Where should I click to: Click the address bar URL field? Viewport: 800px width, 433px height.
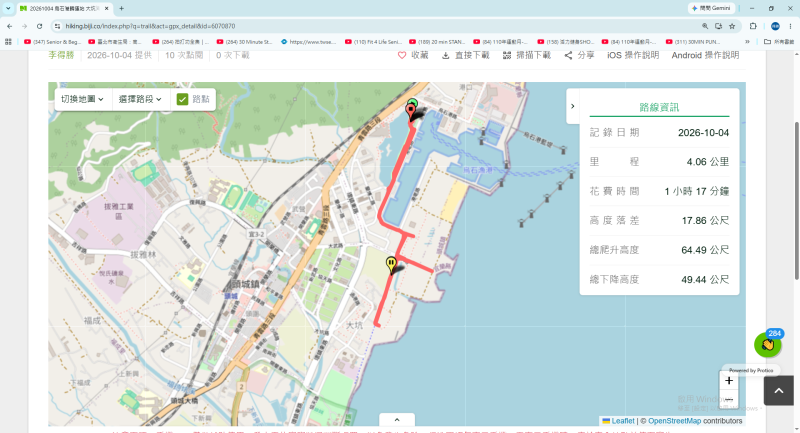(x=378, y=26)
